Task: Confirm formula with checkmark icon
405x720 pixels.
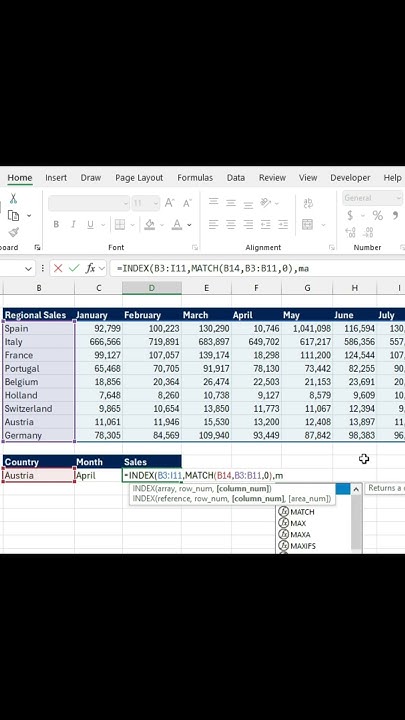Action: point(74,268)
